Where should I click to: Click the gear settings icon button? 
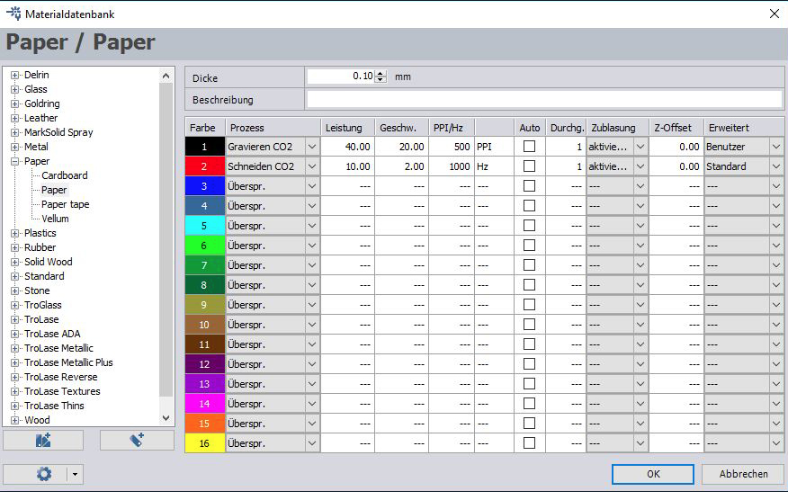point(43,474)
